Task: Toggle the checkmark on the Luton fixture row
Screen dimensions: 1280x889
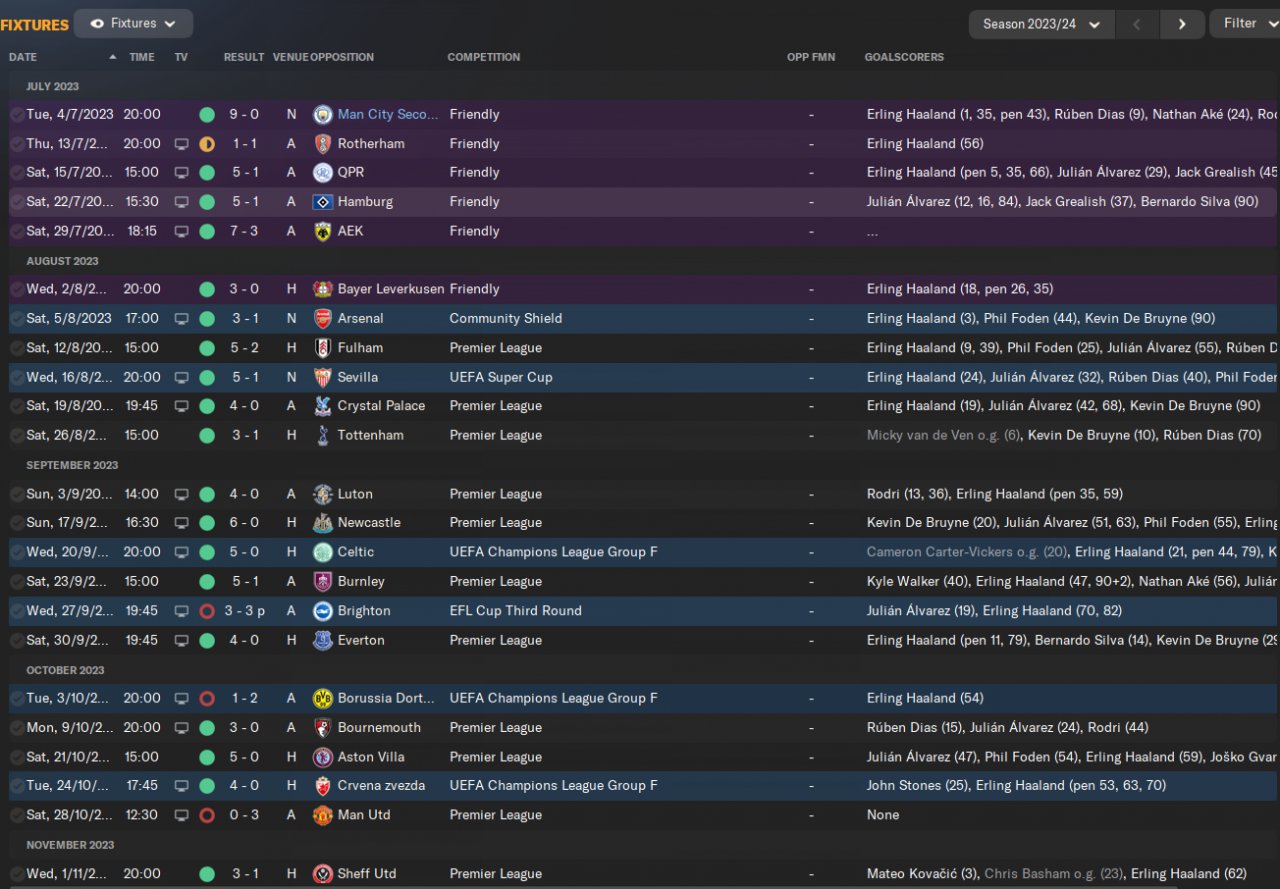Action: (17, 494)
